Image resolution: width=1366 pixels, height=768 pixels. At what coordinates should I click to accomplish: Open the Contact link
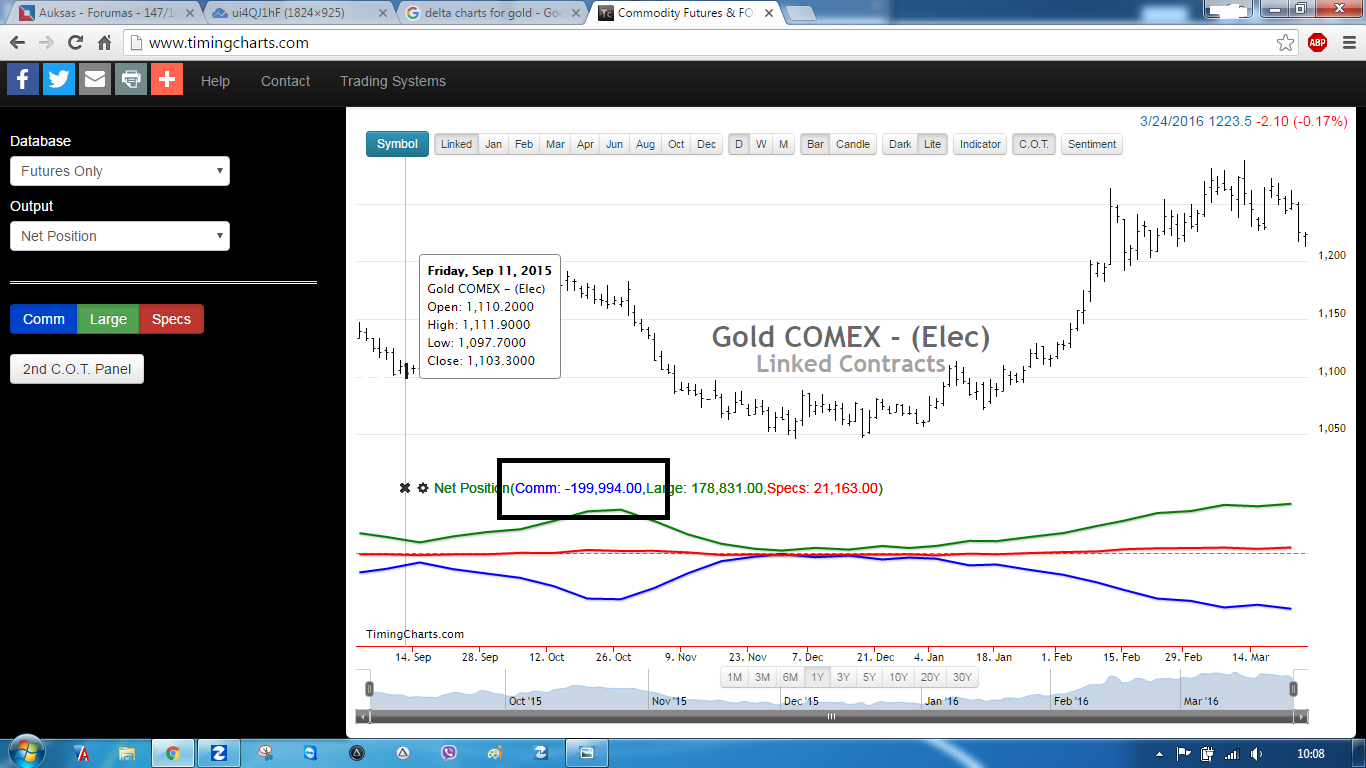pyautogui.click(x=285, y=81)
